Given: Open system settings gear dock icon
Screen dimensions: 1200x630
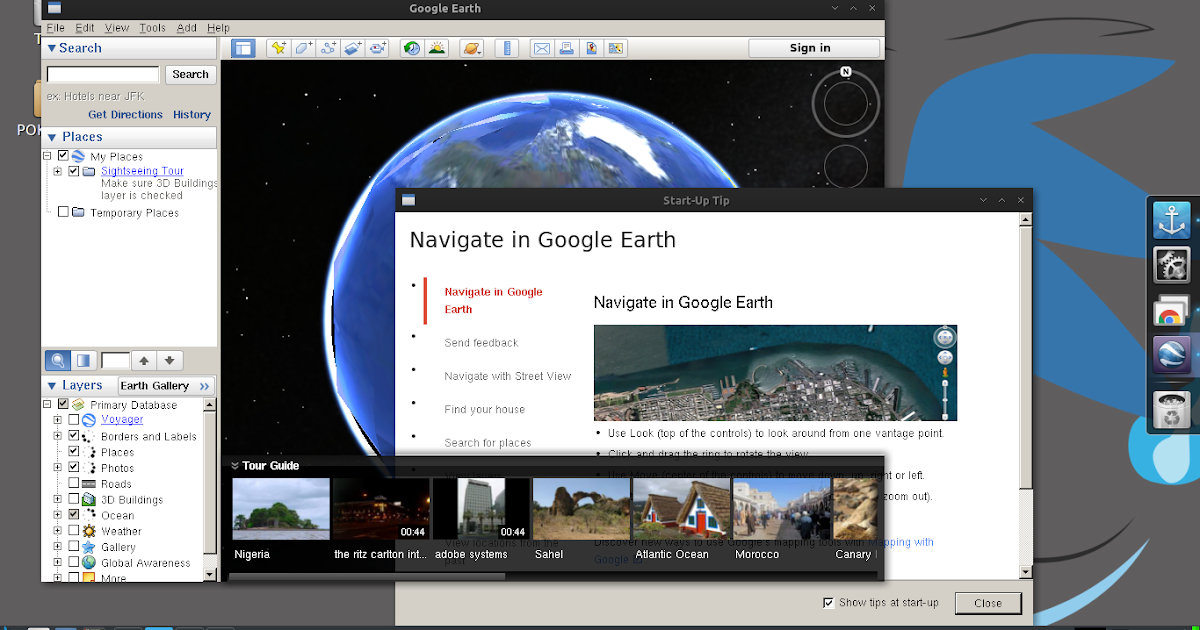Looking at the screenshot, I should 1172,265.
